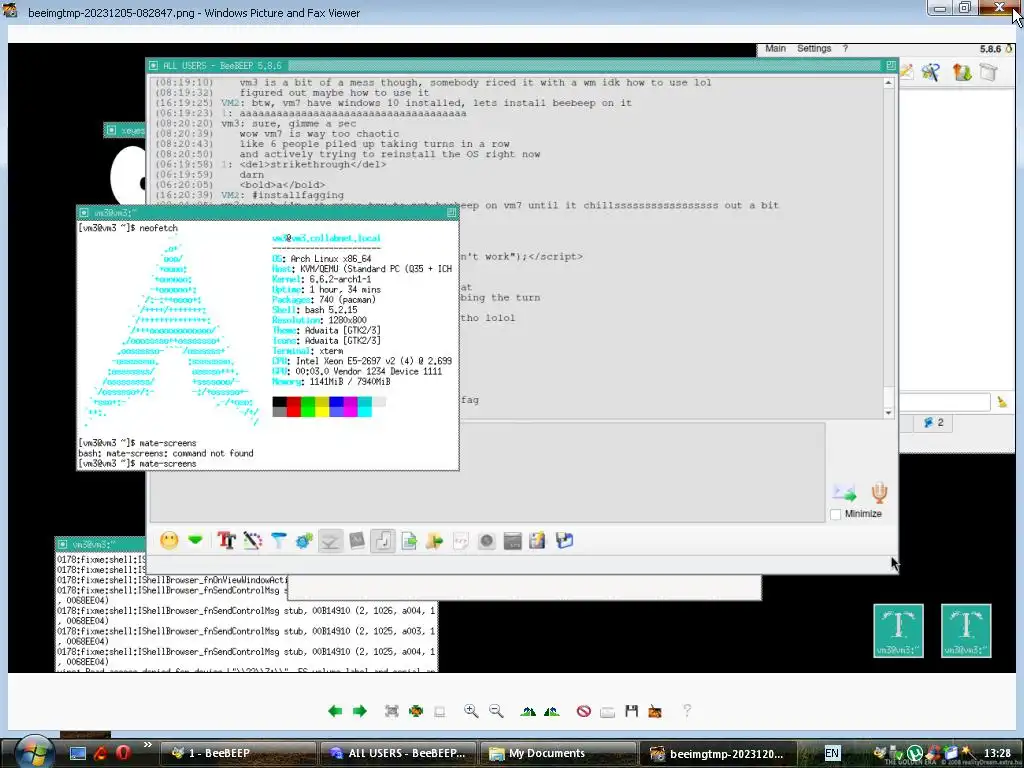The width and height of the screenshot is (1024, 768).
Task: Rotate the image clockwise
Action: pos(528,711)
